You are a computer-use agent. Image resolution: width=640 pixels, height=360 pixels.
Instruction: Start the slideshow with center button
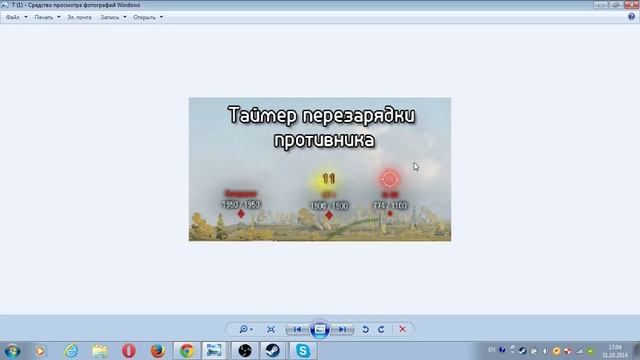pos(320,329)
